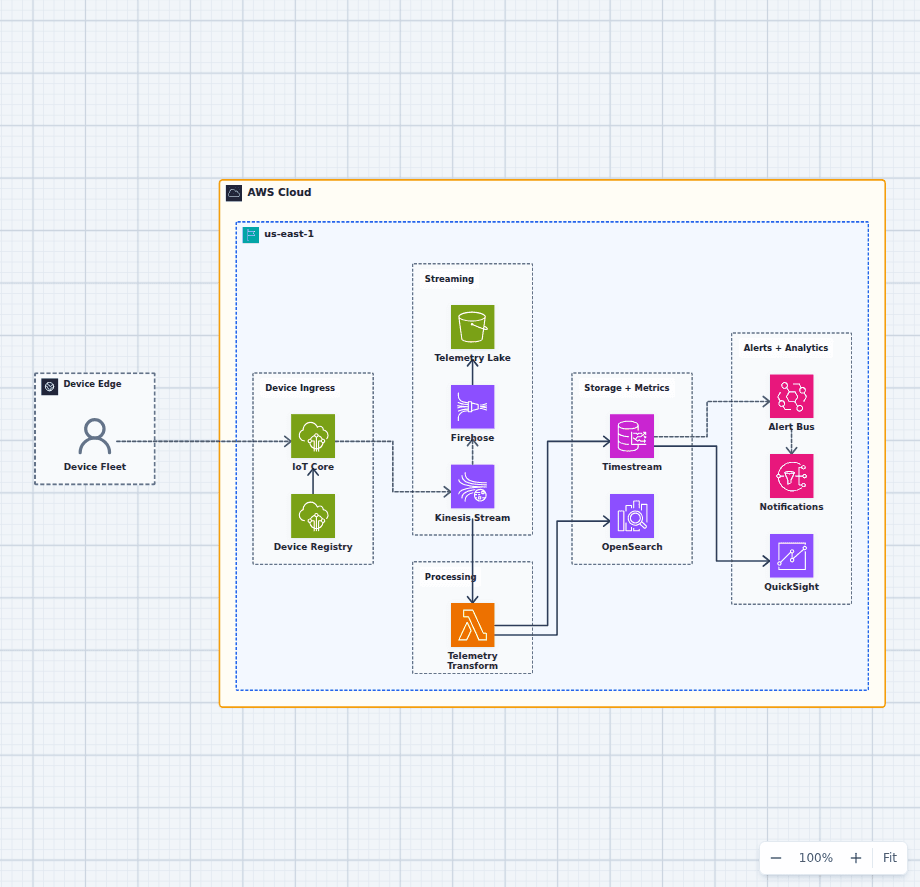Select the Telemetry Lake S3 bucket icon

[472, 327]
